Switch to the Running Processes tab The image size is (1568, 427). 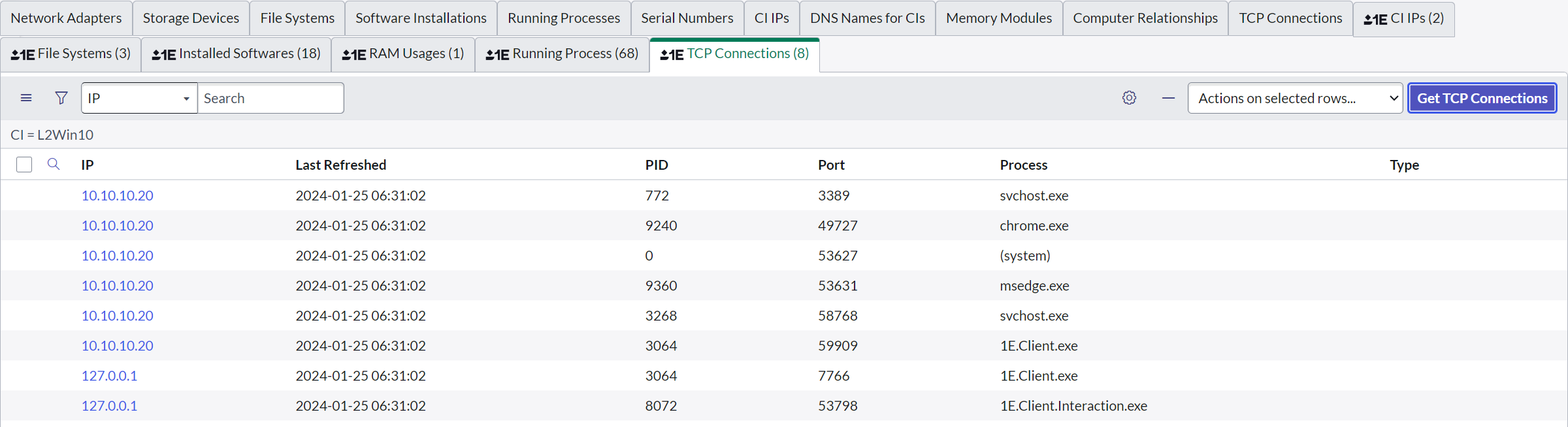[563, 18]
